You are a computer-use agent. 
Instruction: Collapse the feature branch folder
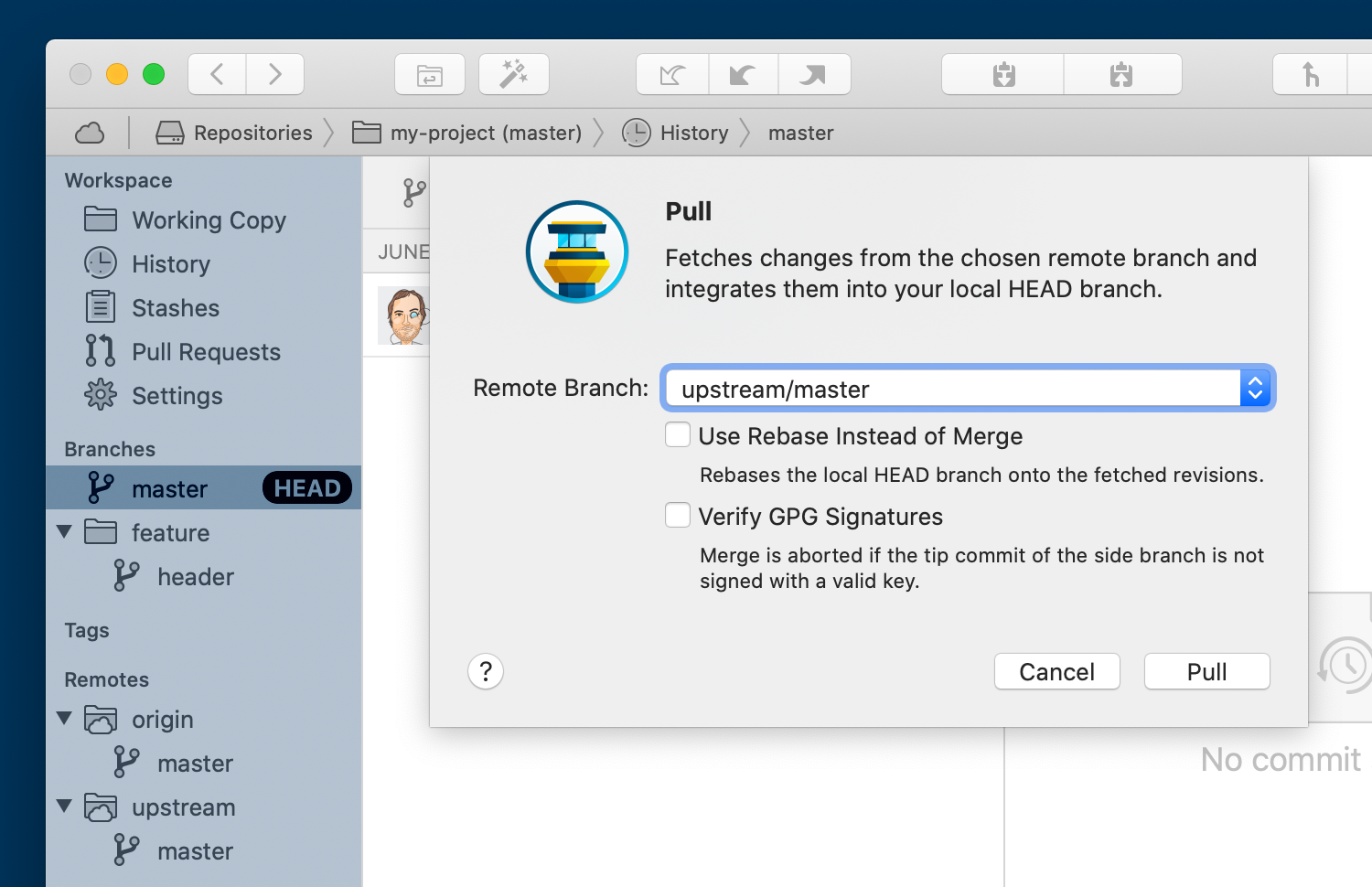coord(64,532)
